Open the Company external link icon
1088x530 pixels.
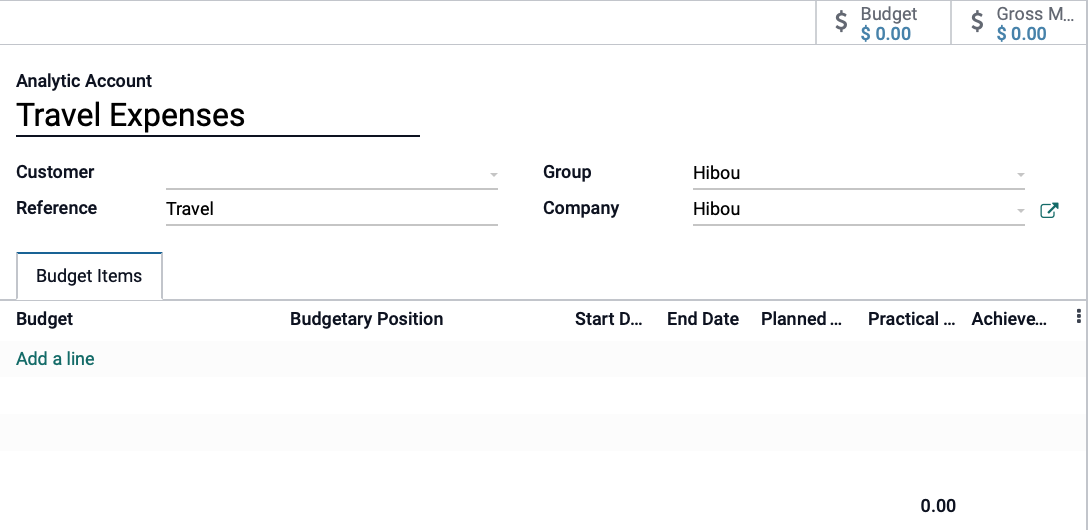1049,210
